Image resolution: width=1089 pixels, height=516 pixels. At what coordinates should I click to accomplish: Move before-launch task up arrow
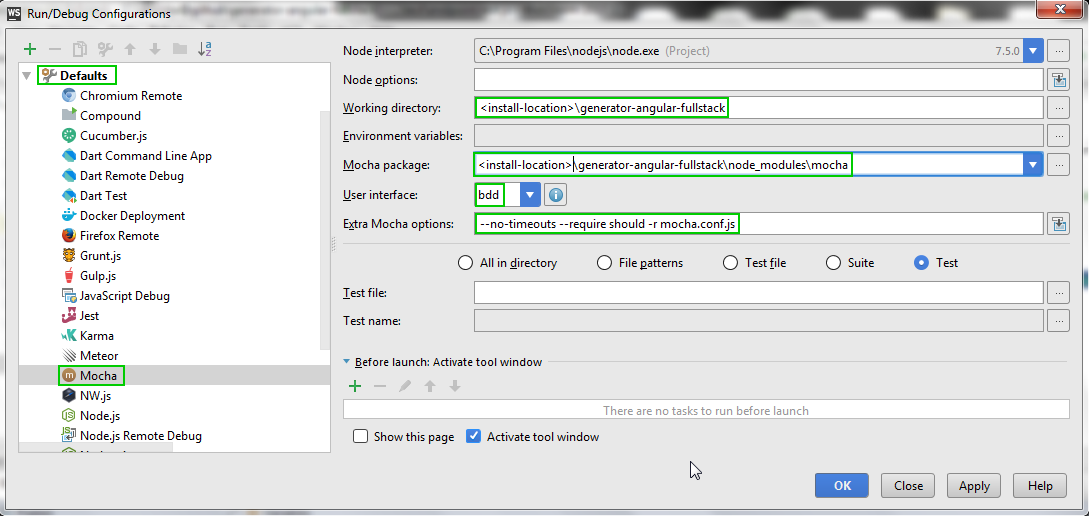click(x=430, y=386)
